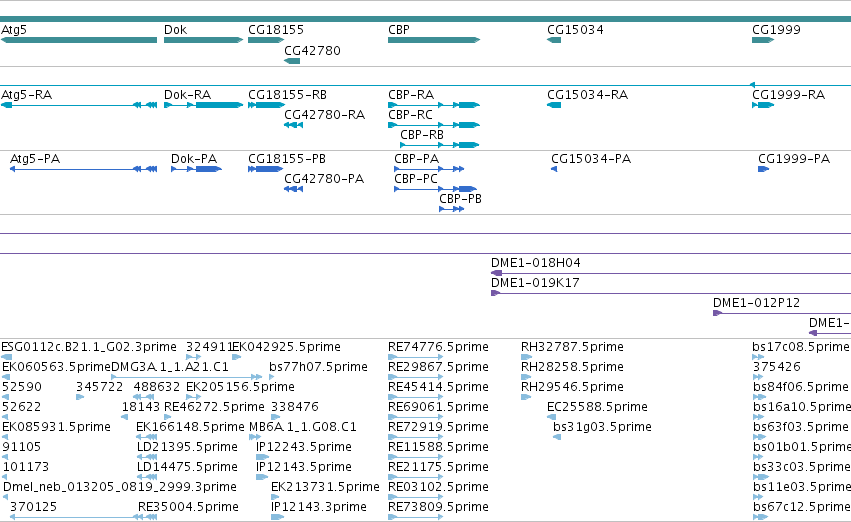Click the DMG3A.1_1.A21.C1 EST label

[x=170, y=367]
